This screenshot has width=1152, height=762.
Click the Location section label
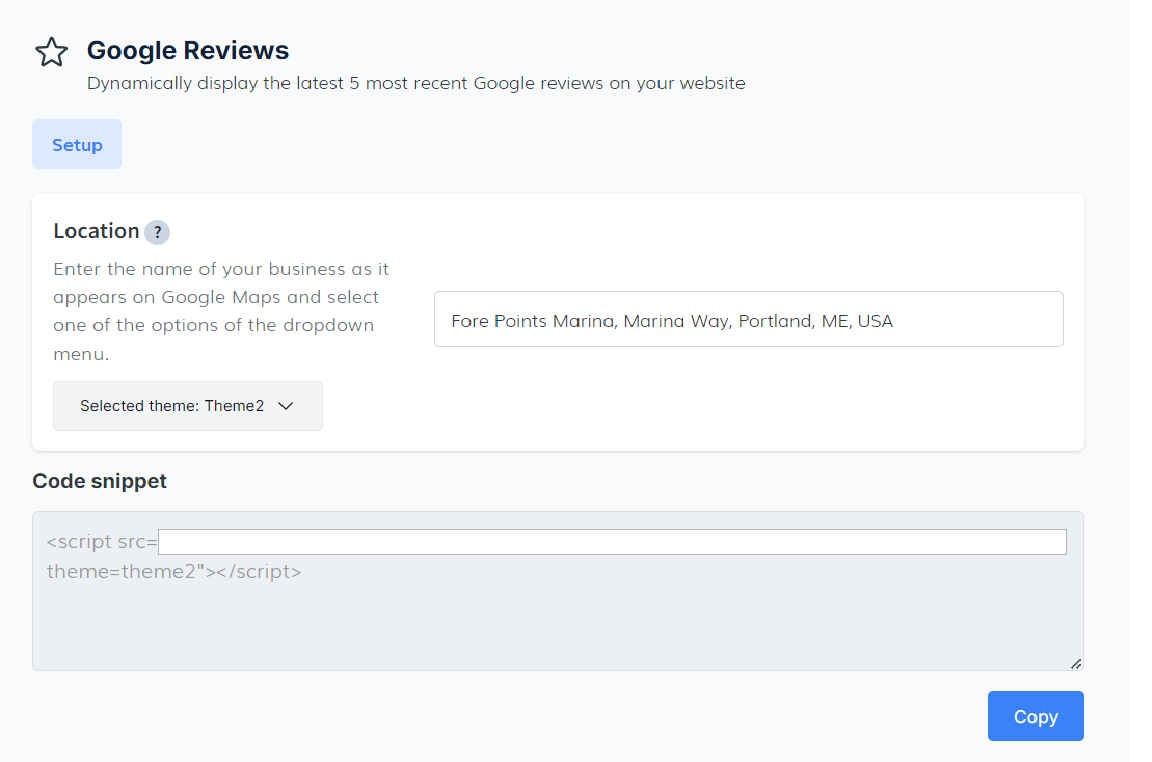tap(96, 231)
